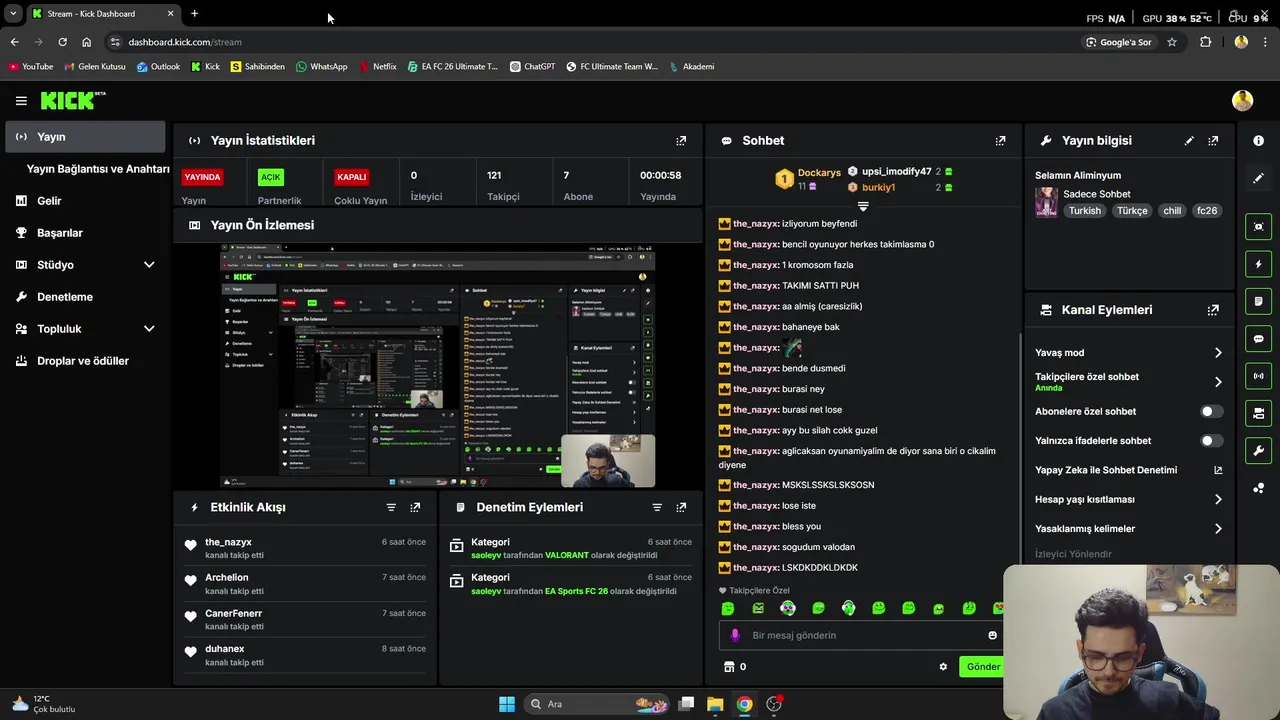This screenshot has height=720, width=1280.
Task: Open Yasaklanmış kelimeler options
Action: coord(1128,529)
